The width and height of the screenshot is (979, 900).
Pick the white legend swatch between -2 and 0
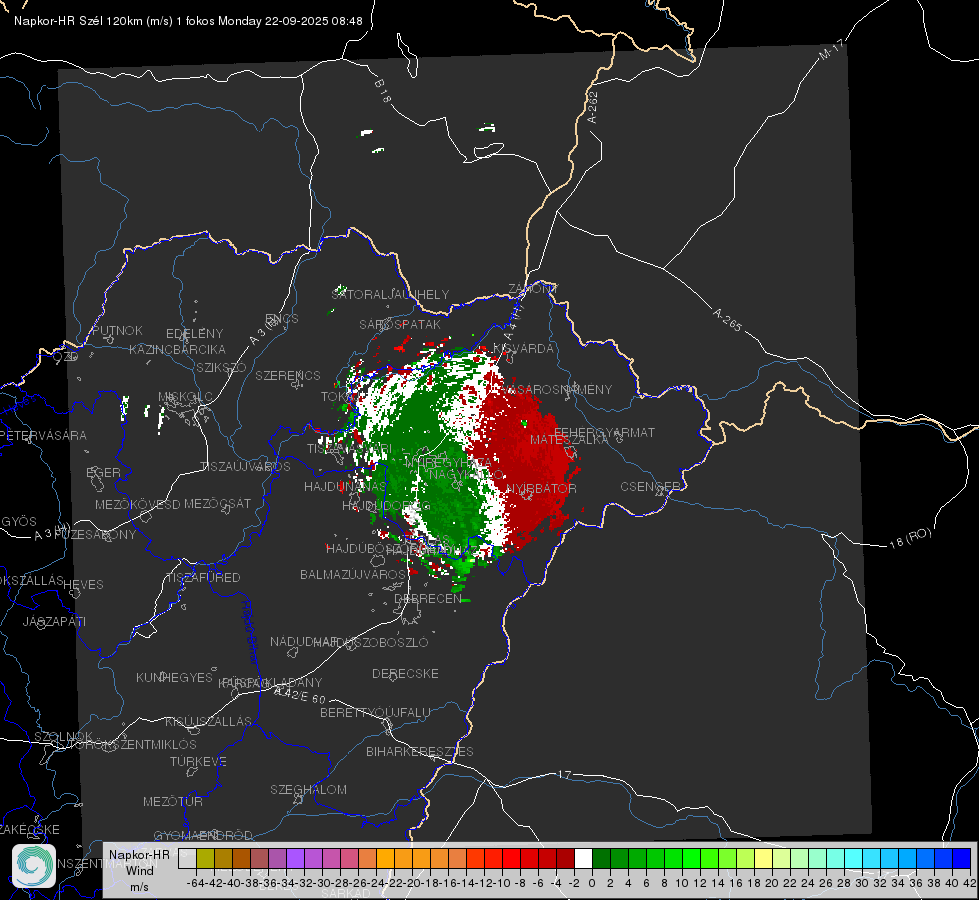pos(583,858)
